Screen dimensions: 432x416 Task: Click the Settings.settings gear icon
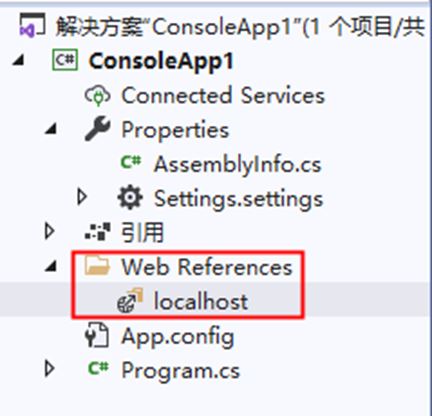pos(130,197)
